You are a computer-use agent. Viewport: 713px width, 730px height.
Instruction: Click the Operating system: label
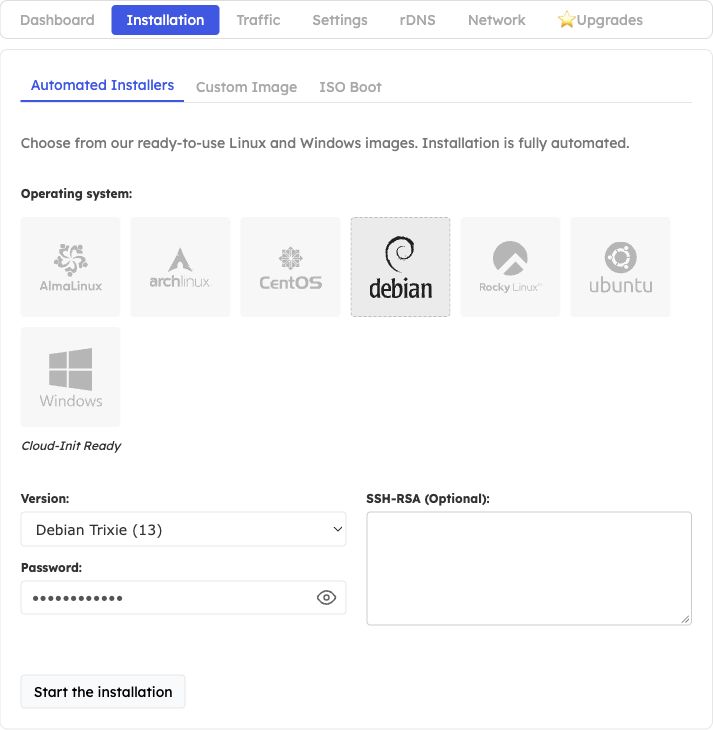point(76,194)
